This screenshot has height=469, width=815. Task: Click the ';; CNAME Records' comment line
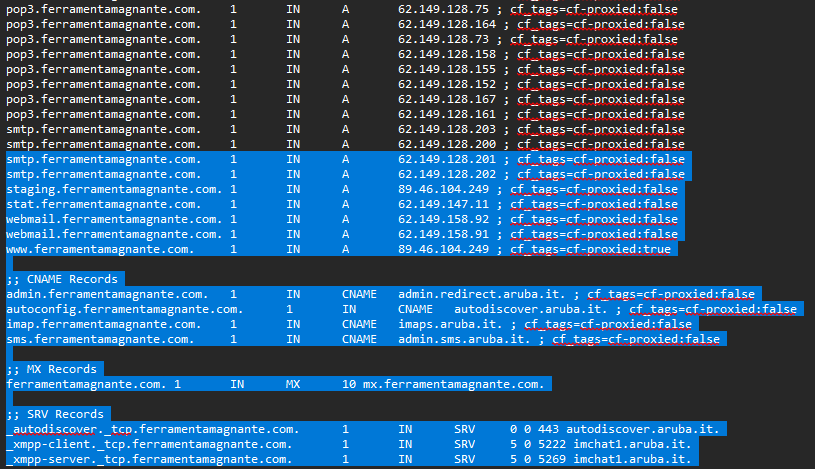[x=62, y=279]
